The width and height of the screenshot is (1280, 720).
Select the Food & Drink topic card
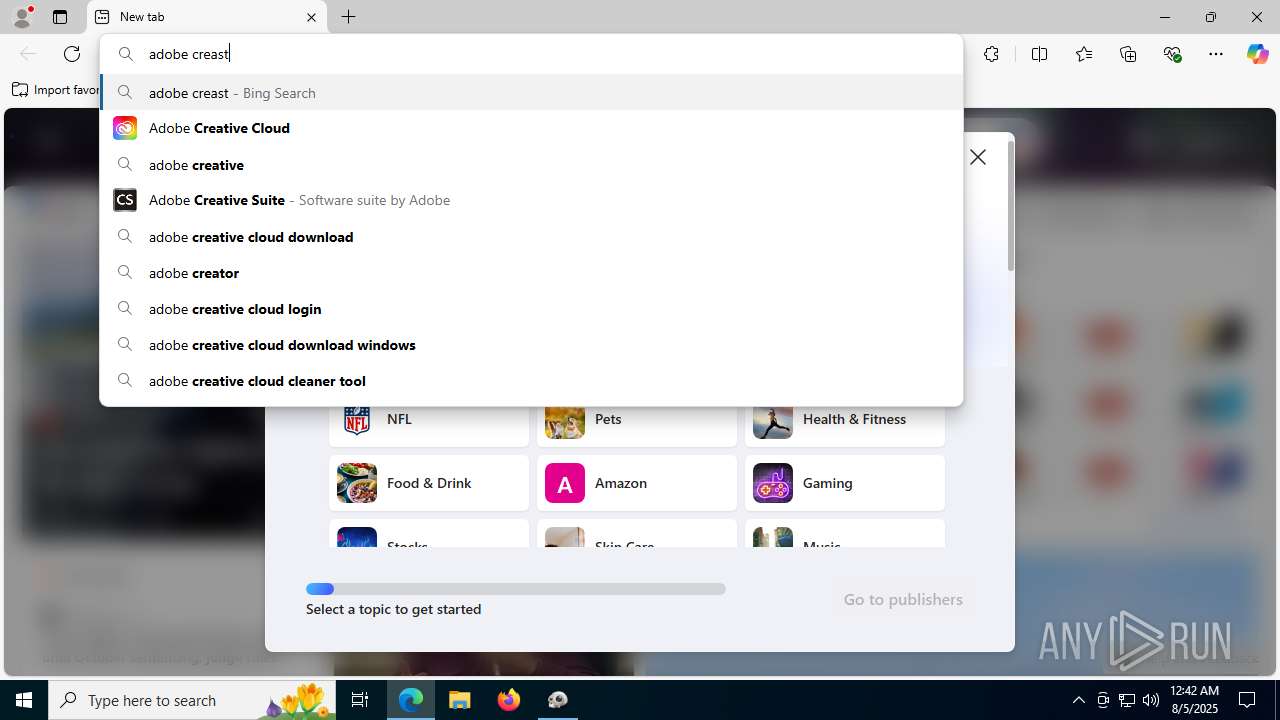click(x=429, y=483)
